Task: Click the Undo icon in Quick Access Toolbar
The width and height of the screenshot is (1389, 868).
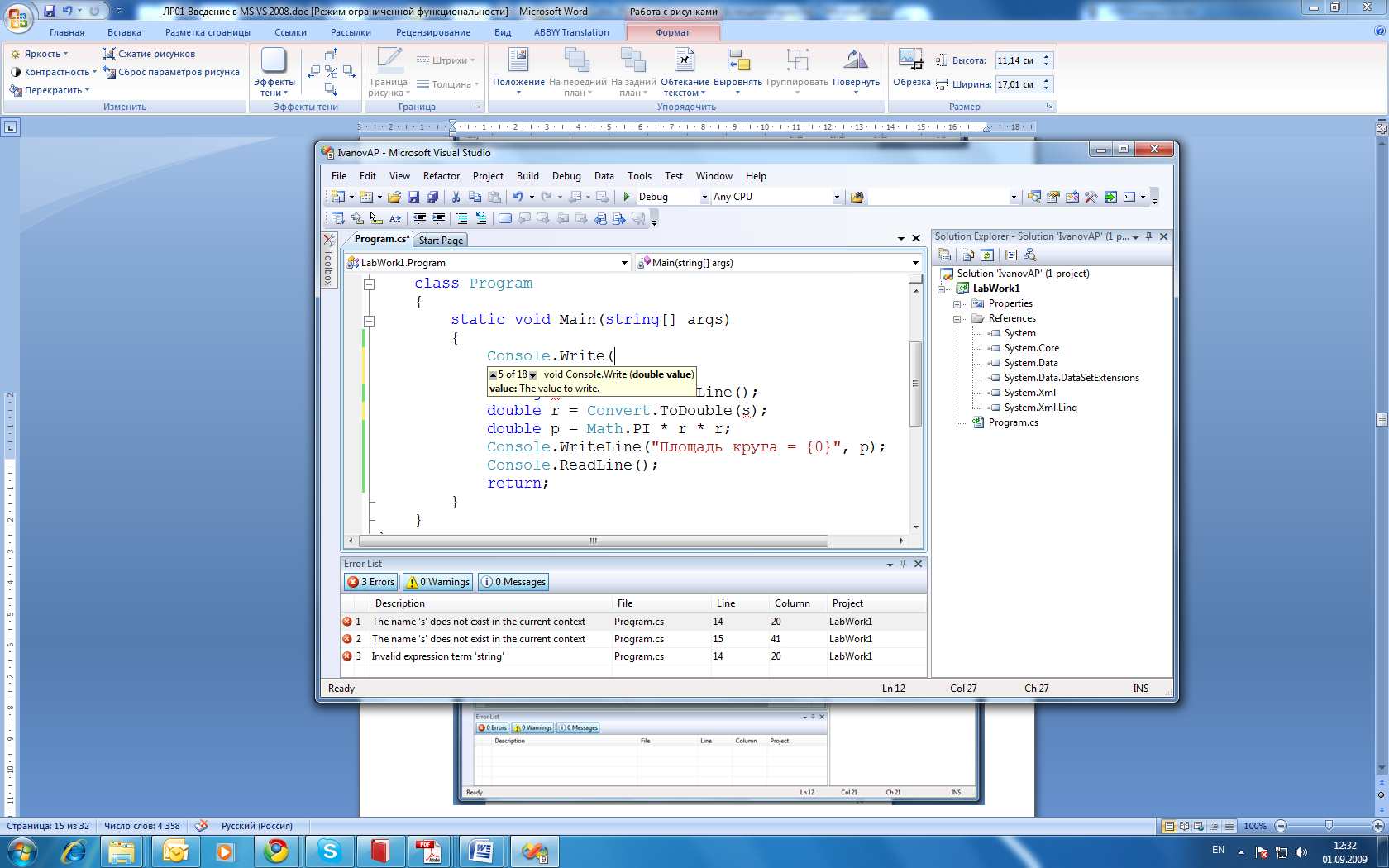Action: pos(67,11)
